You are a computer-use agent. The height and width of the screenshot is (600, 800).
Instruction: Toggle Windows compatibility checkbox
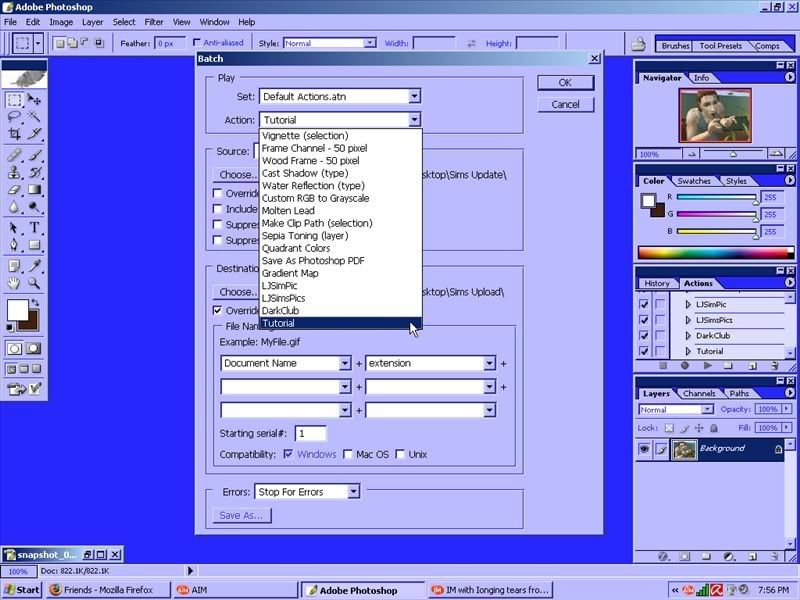288,454
